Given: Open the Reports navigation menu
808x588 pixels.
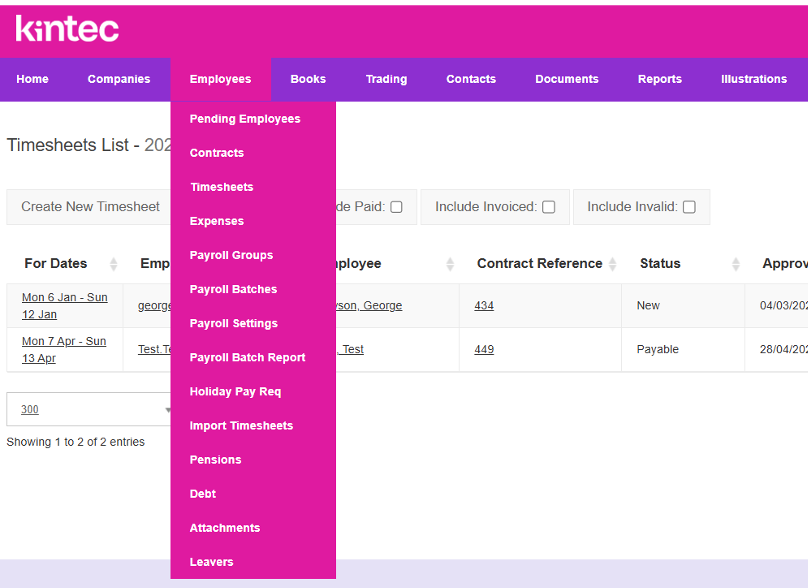Looking at the screenshot, I should [659, 79].
